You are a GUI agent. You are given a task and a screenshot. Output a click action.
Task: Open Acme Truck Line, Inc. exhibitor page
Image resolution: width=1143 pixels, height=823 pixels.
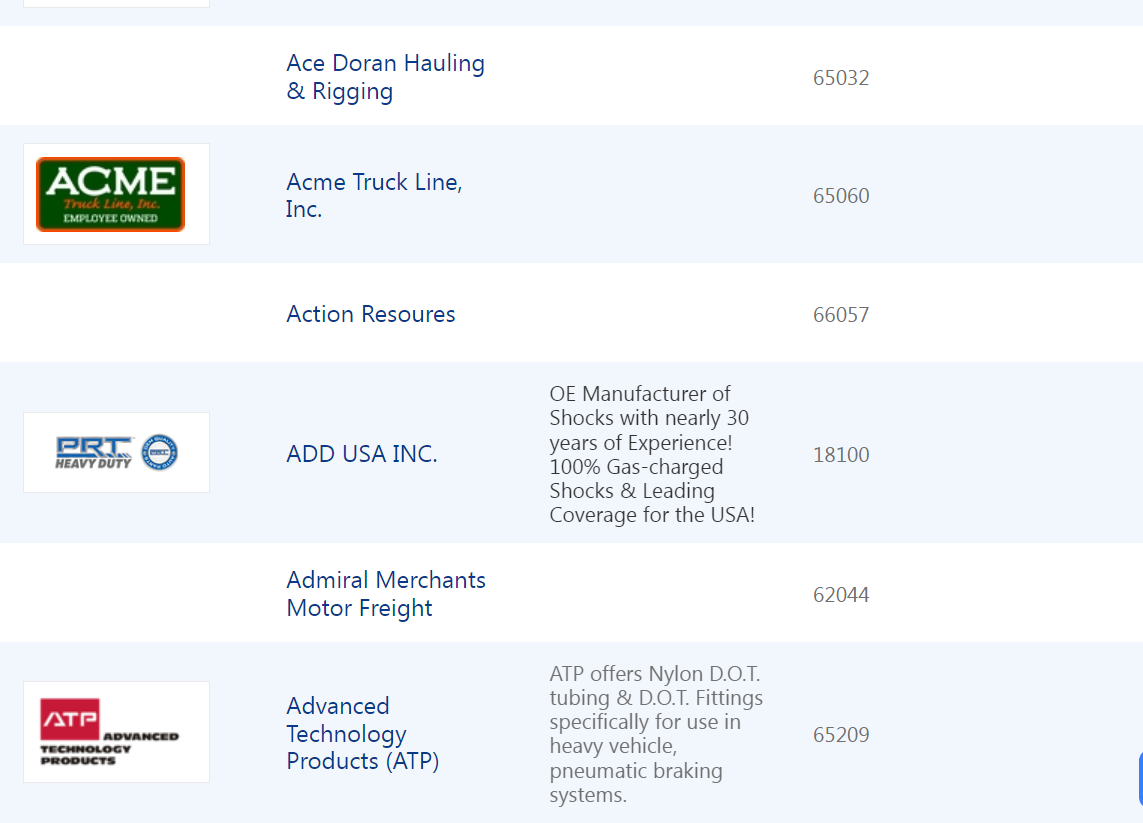[x=374, y=195]
